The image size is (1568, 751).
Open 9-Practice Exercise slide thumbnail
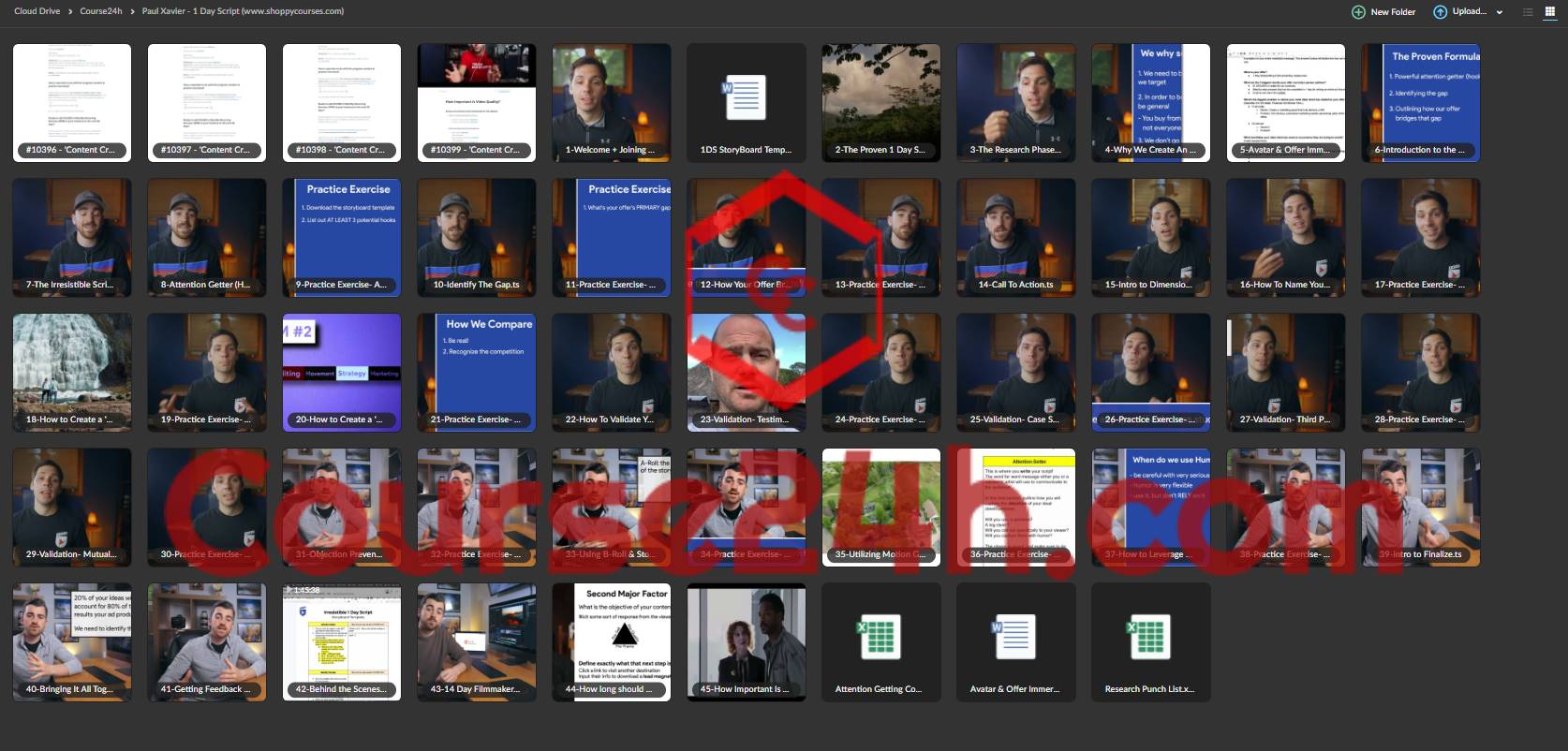(x=341, y=238)
